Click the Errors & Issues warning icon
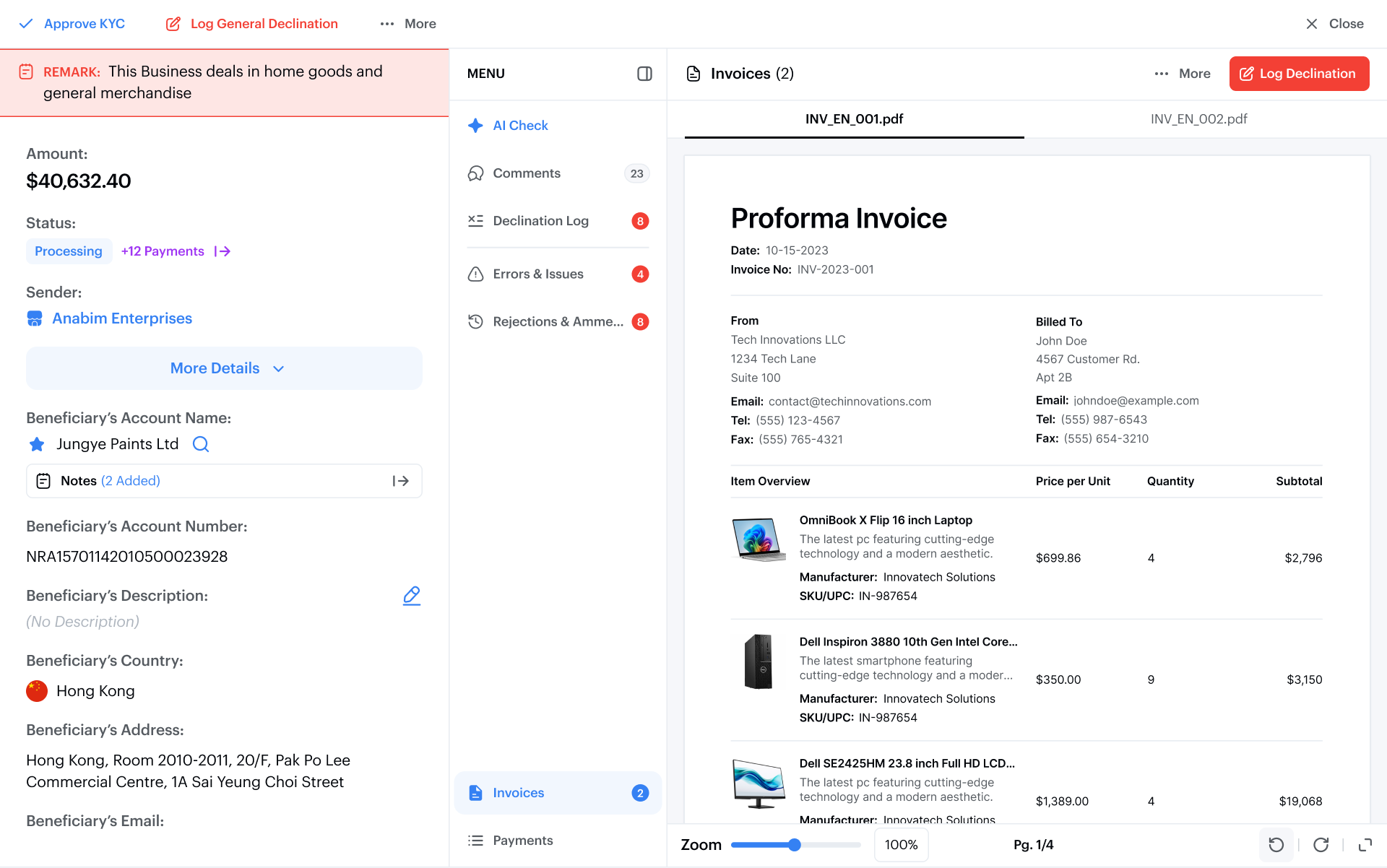Screen dimensions: 1387x868 [x=475, y=274]
